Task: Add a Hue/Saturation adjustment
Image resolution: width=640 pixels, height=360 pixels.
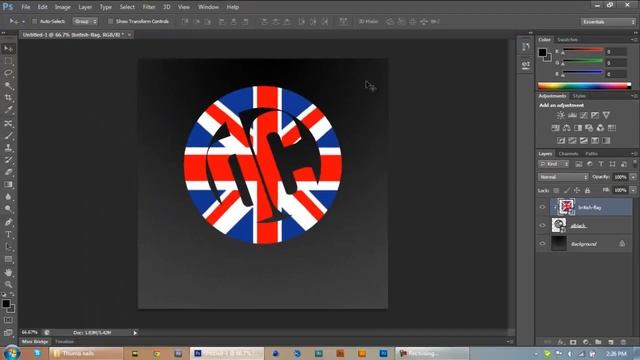Action: coord(556,128)
